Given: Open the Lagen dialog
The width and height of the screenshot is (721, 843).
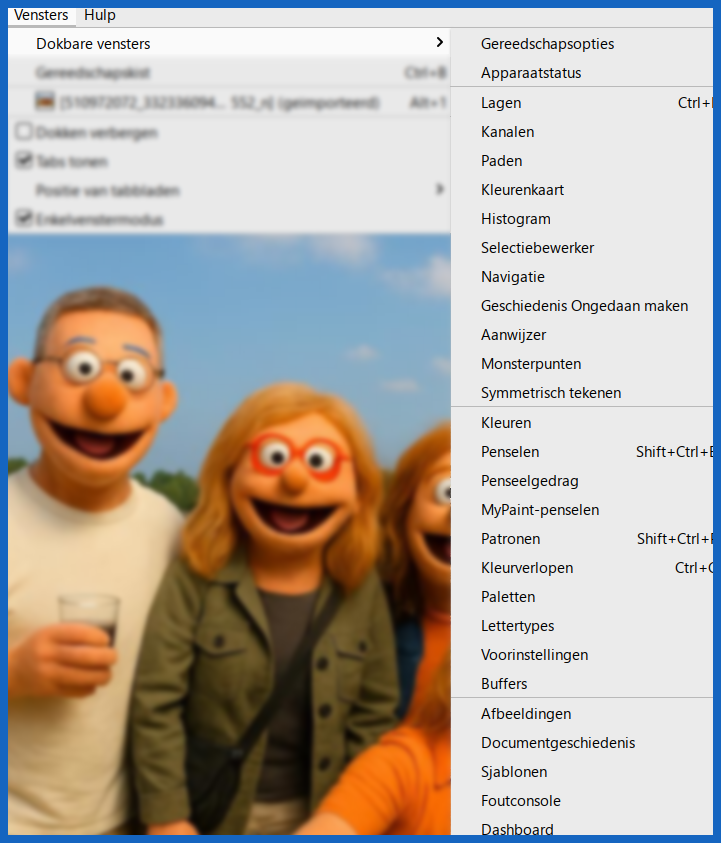Looking at the screenshot, I should coord(582,103).
